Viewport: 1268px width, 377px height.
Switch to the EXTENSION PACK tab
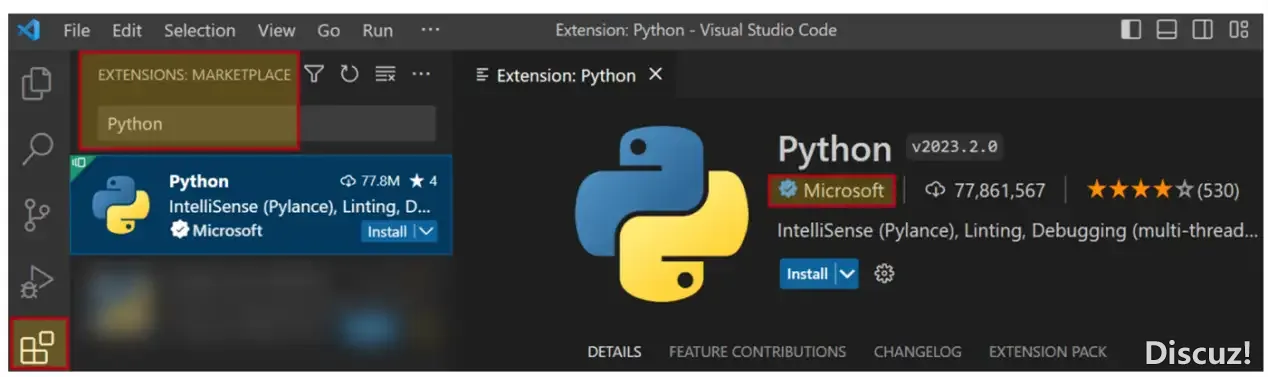coord(1048,352)
